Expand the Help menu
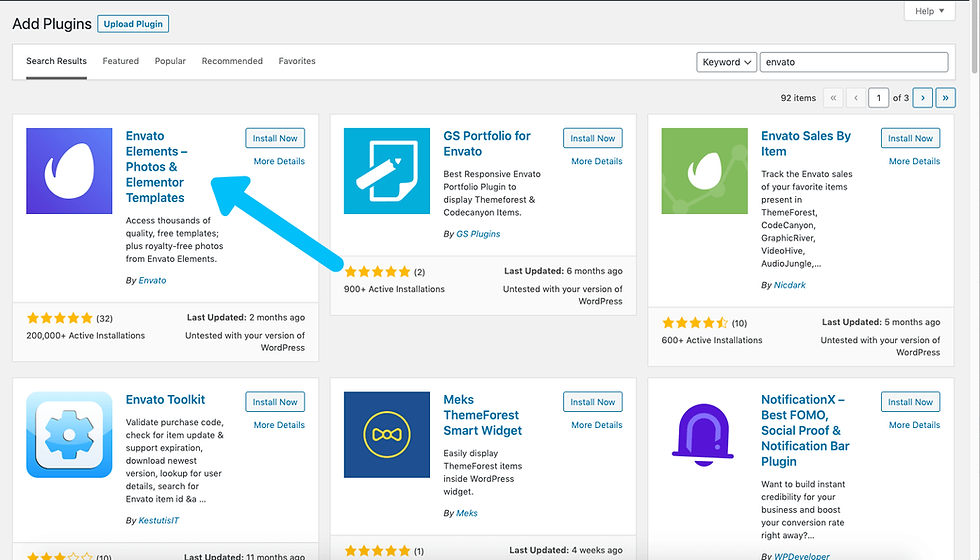The image size is (980, 560). [x=929, y=11]
